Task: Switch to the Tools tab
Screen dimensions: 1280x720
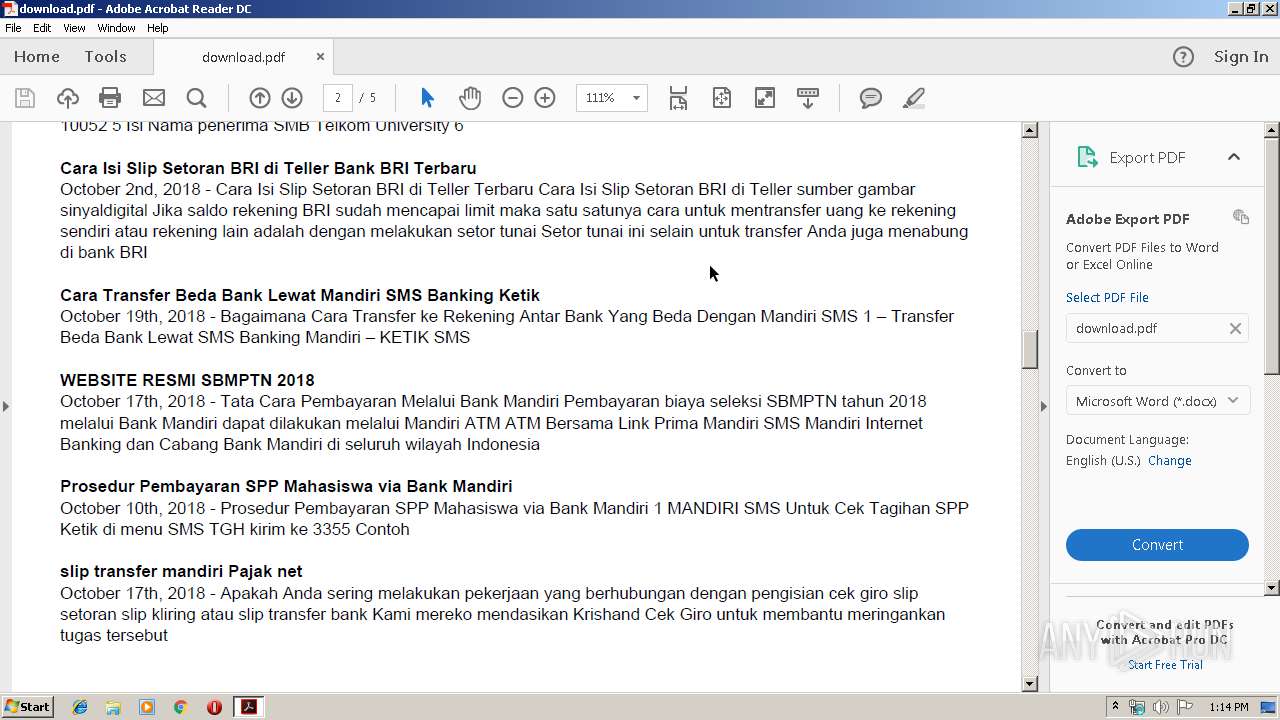Action: tap(106, 57)
